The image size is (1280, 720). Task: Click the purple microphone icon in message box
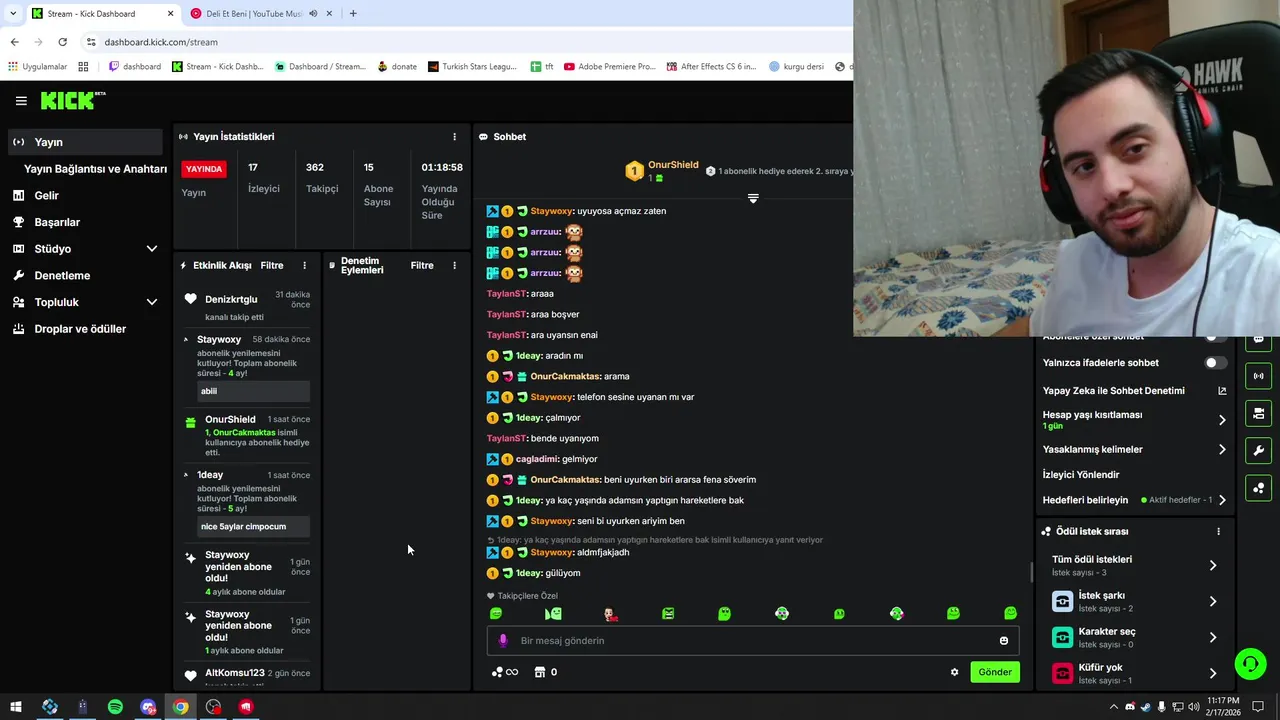click(x=503, y=641)
